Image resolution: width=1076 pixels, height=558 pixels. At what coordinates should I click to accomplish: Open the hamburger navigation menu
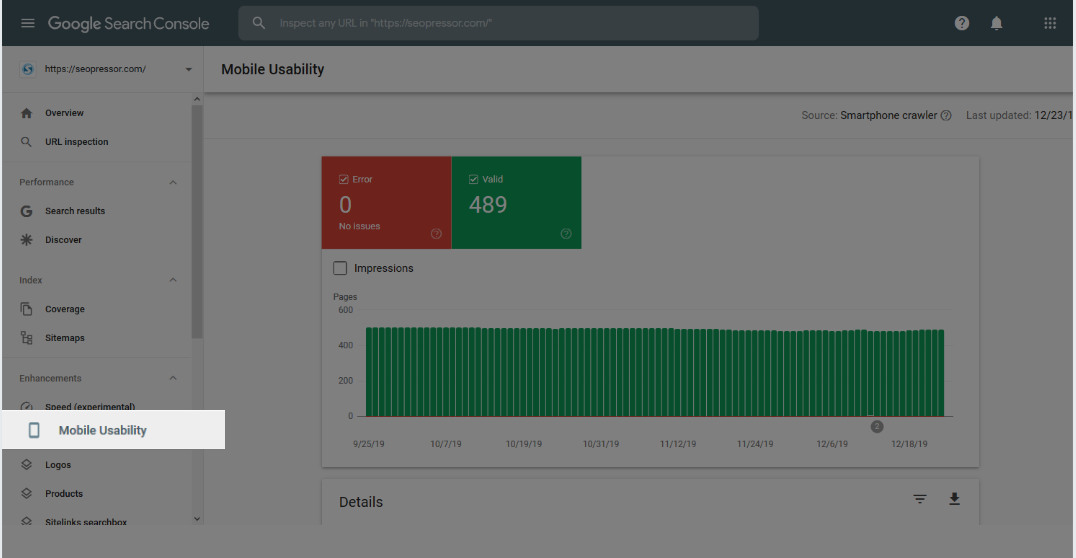(27, 23)
